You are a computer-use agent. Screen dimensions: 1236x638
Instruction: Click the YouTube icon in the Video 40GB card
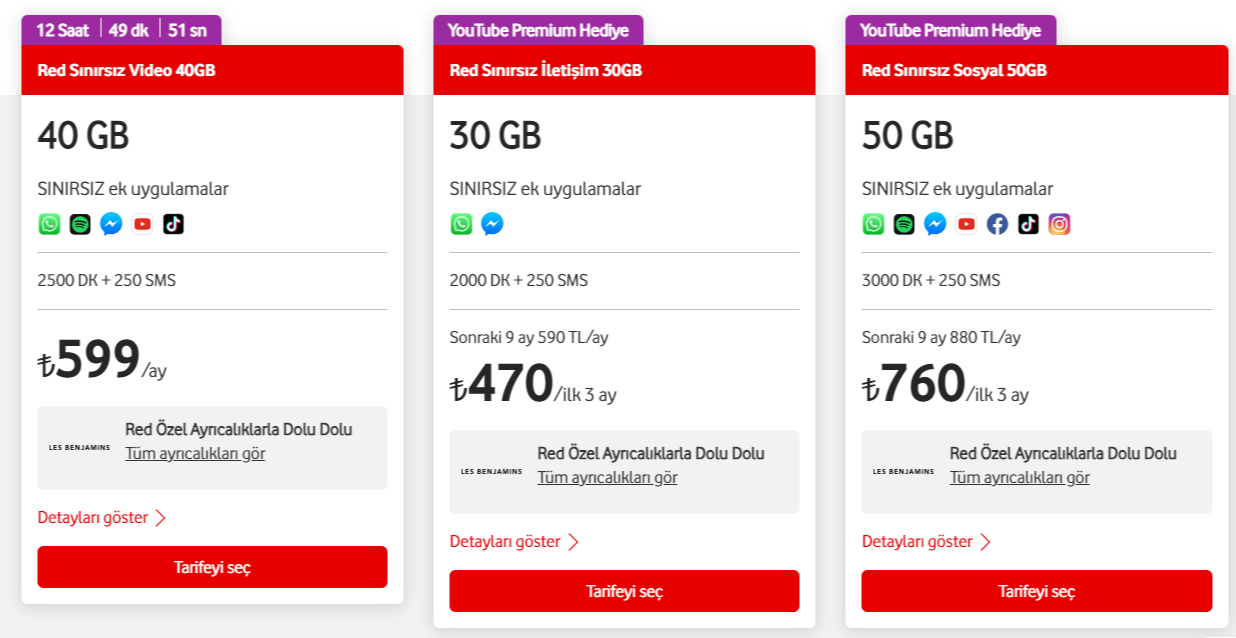click(142, 224)
